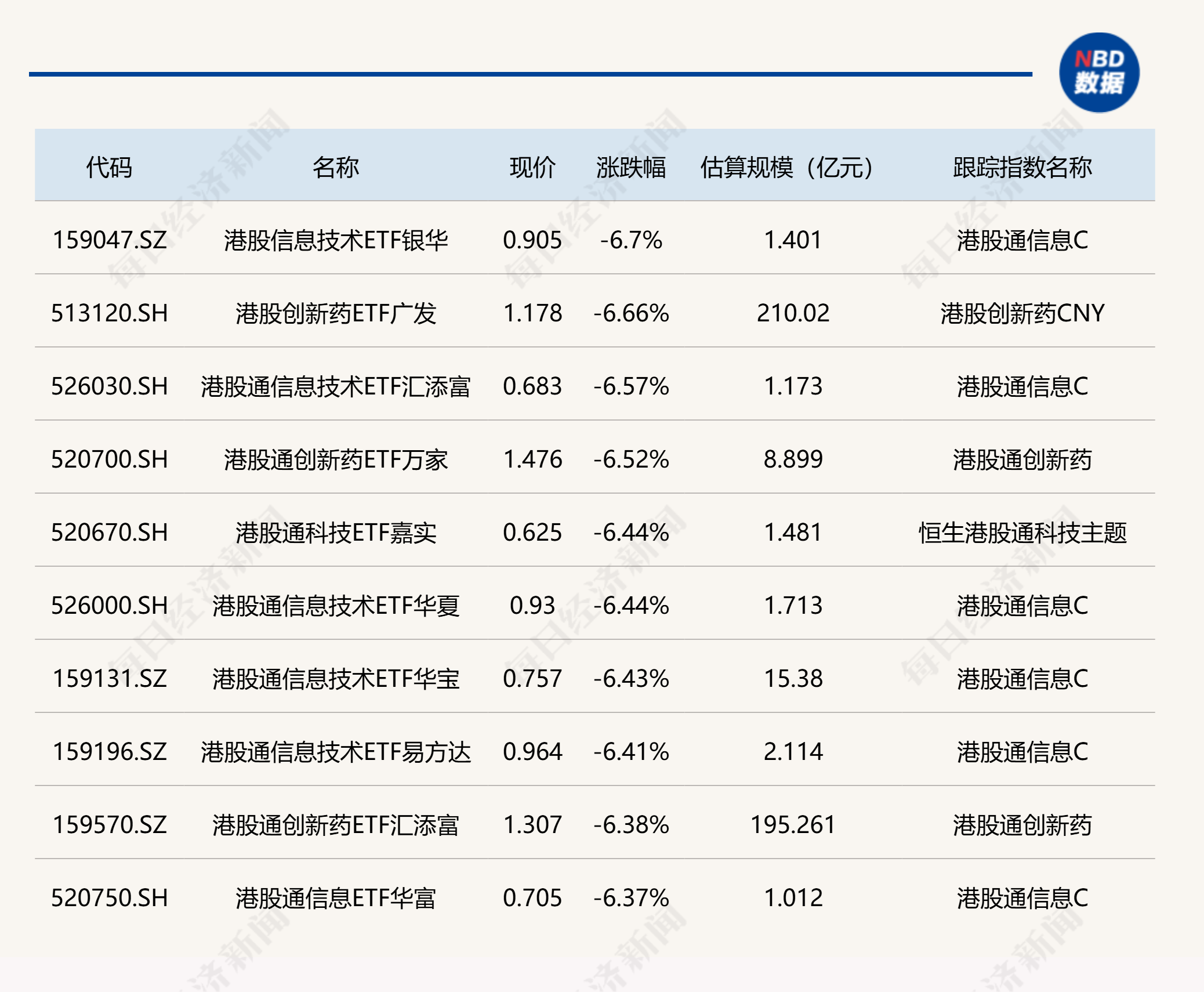Image resolution: width=1204 pixels, height=992 pixels.
Task: Click the 名称 column header
Action: (336, 168)
